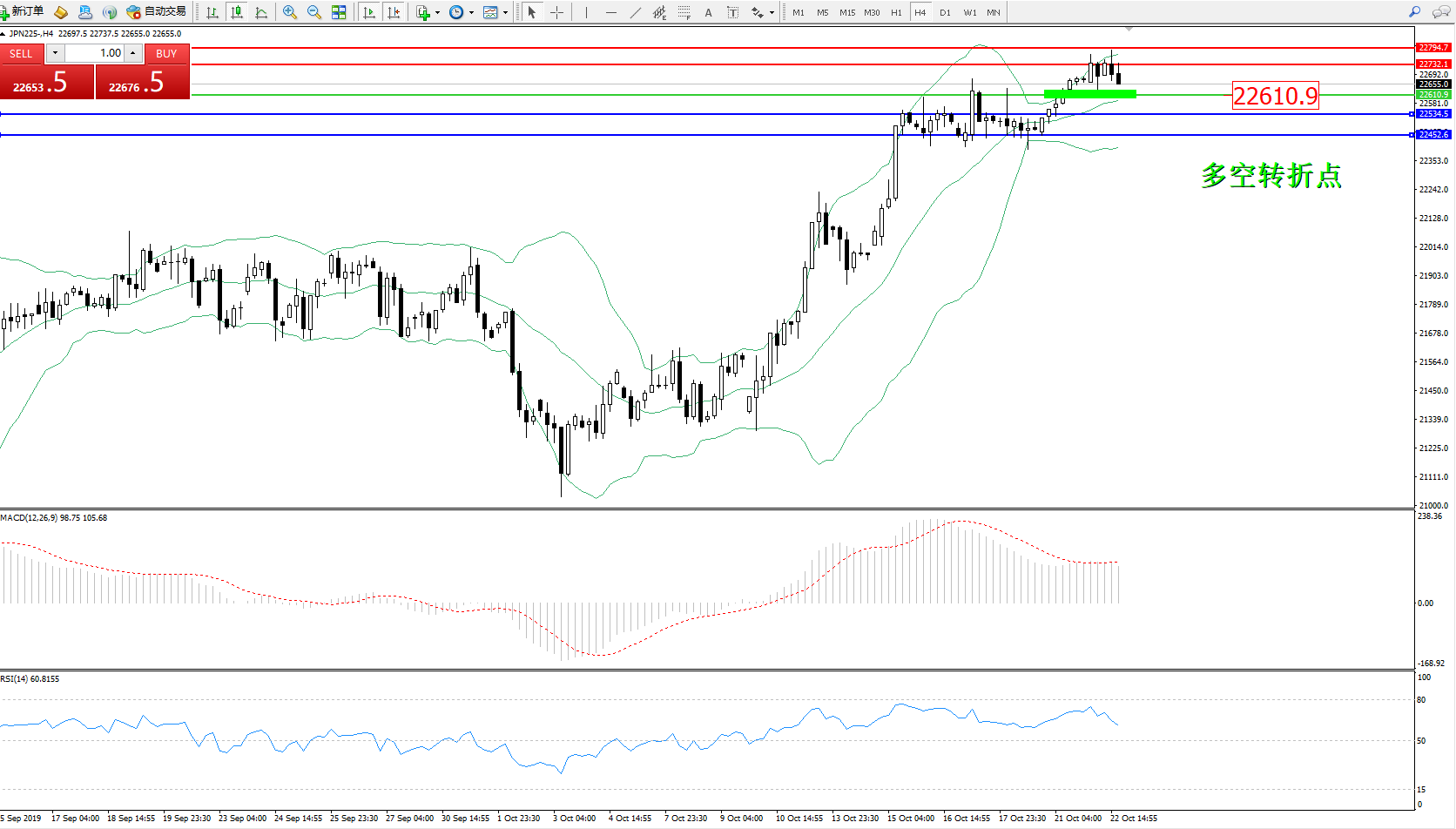Toggle 自动交易 auto trading
This screenshot has width=1456, height=829.
tap(157, 12)
